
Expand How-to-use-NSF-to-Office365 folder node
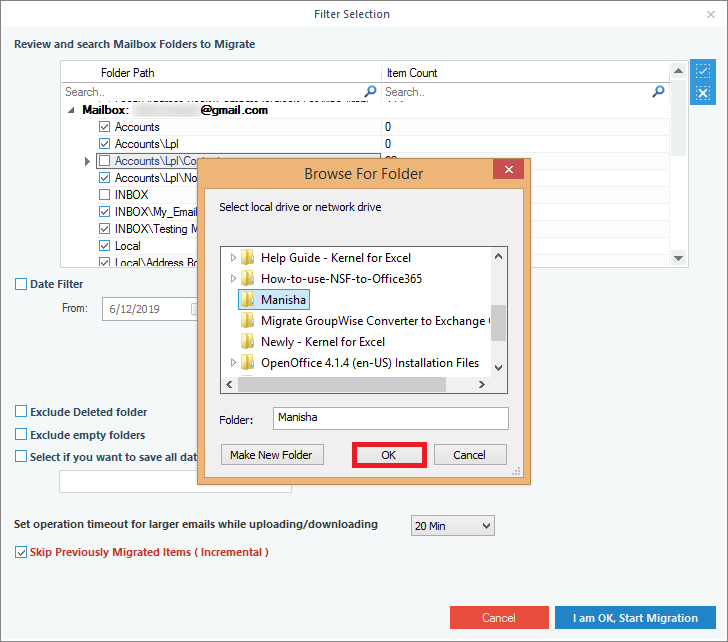(233, 279)
